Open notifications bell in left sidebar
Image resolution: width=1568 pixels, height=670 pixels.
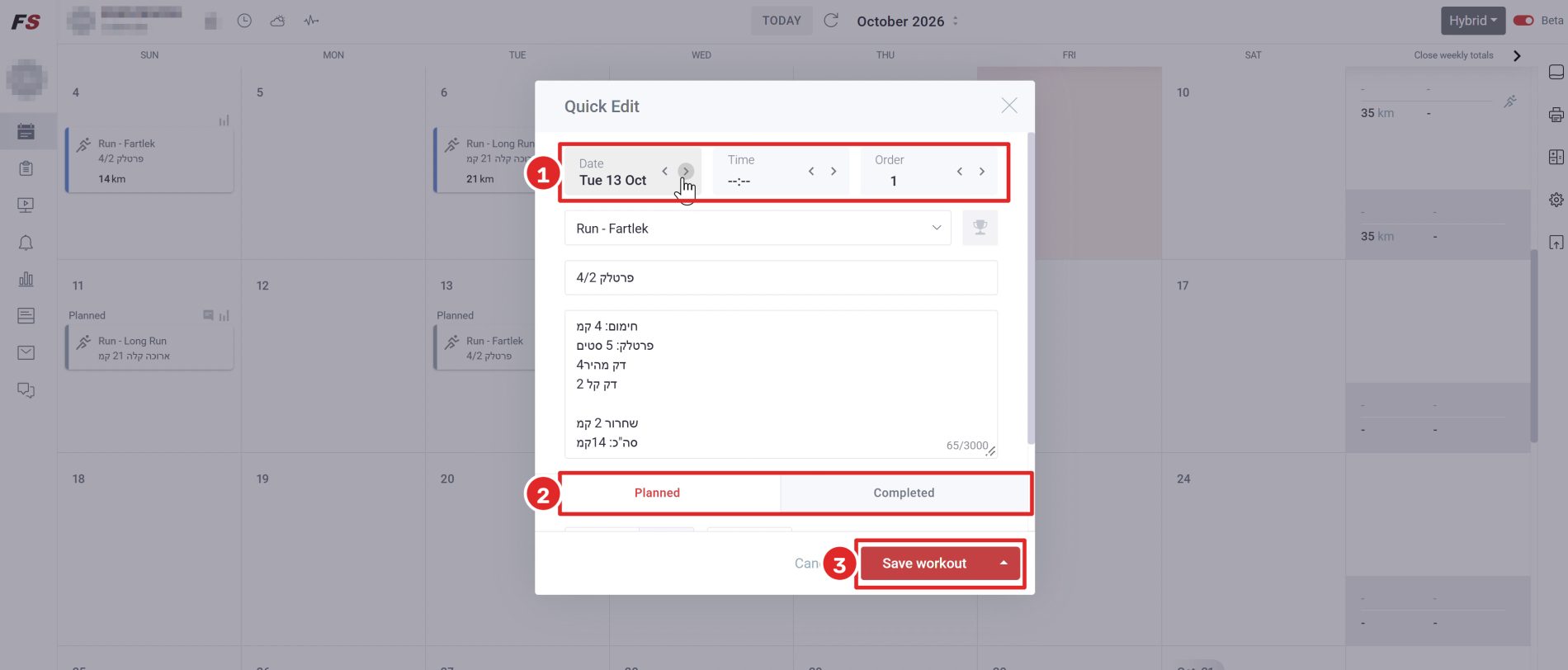pyautogui.click(x=26, y=243)
